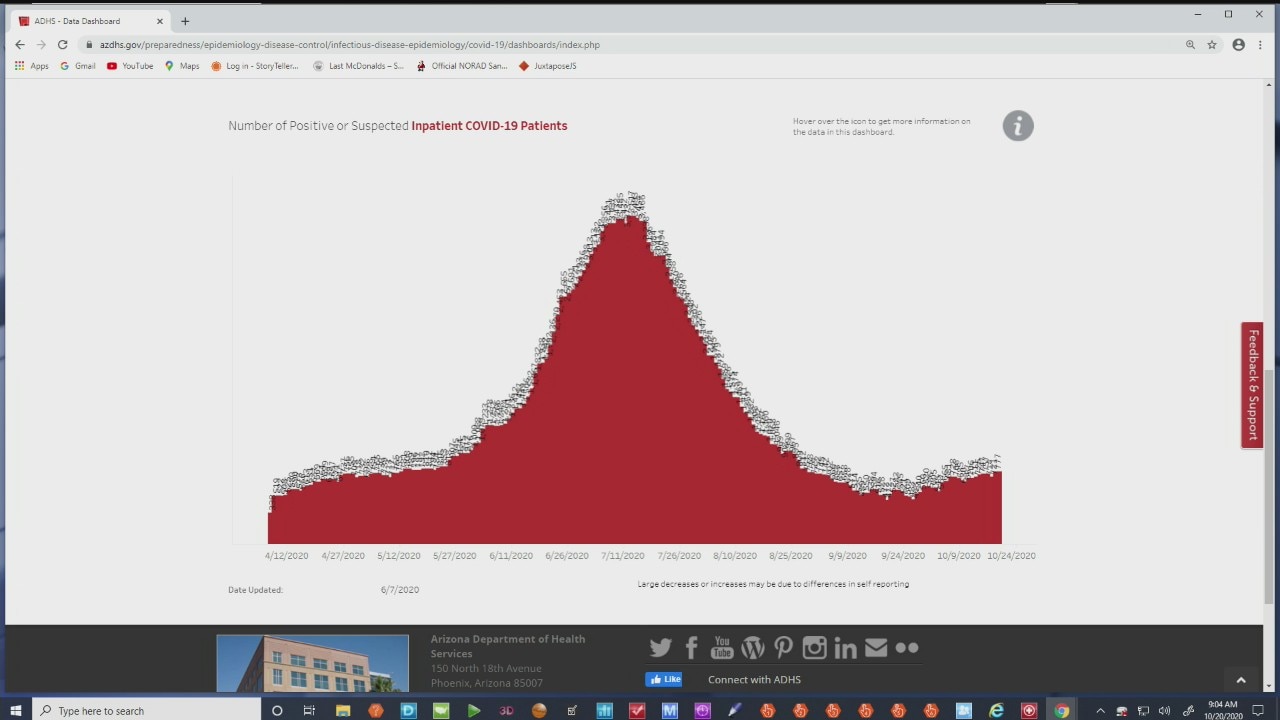Reload the page
The width and height of the screenshot is (1280, 720).
click(62, 45)
